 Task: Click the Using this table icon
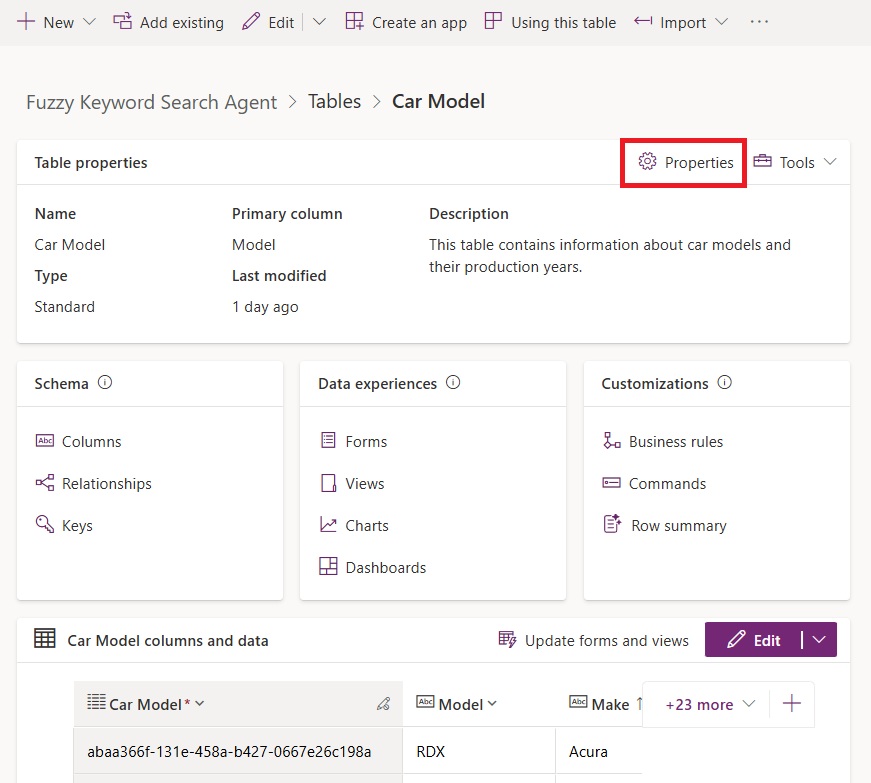click(493, 21)
